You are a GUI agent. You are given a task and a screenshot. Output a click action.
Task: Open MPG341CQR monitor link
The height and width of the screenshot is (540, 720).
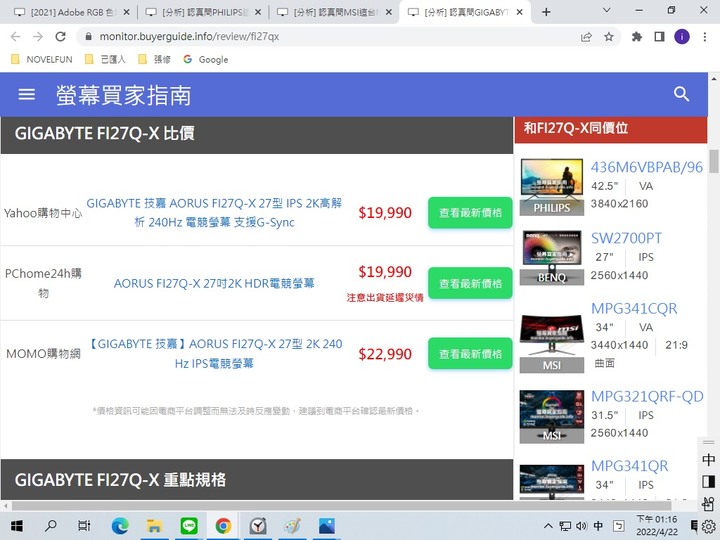tap(634, 309)
